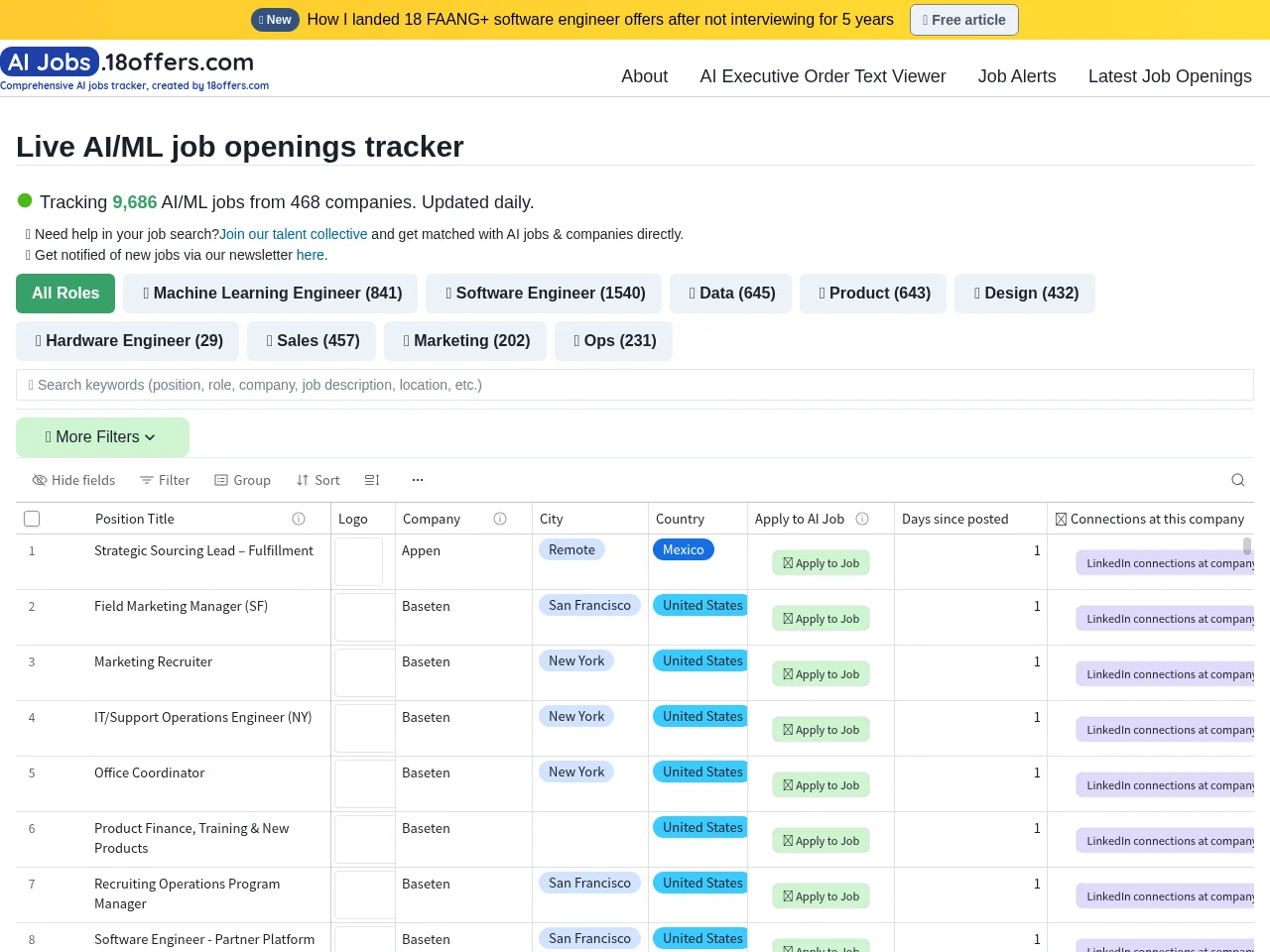Focus the job search keywords field
1270x952 pixels.
pyautogui.click(x=635, y=385)
